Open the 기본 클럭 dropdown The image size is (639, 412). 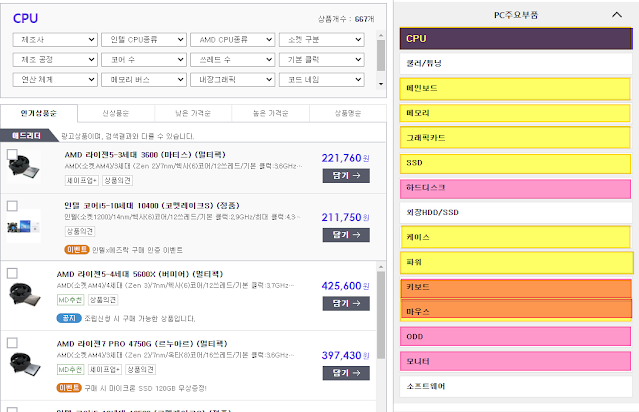(x=322, y=59)
